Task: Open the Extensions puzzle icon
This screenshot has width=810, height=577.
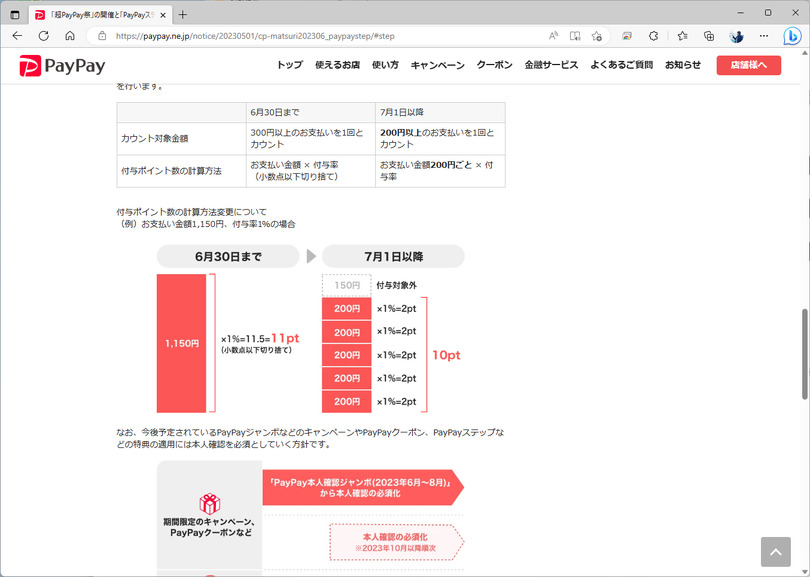Action: pyautogui.click(x=653, y=36)
